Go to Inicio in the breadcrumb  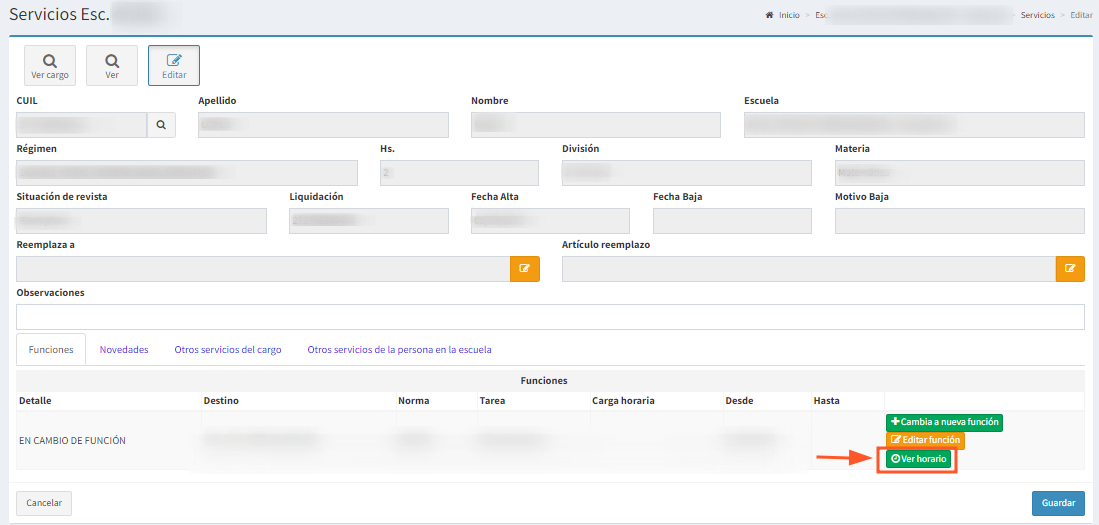[789, 15]
